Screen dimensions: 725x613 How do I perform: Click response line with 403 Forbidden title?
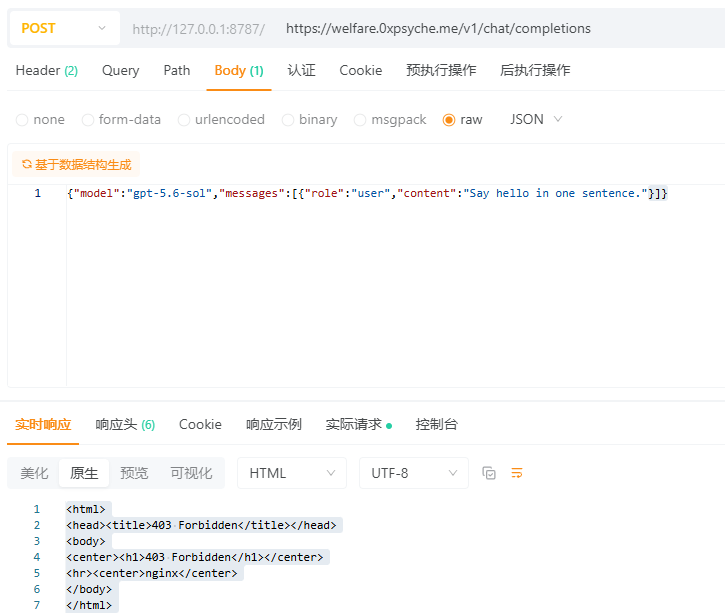click(x=201, y=525)
